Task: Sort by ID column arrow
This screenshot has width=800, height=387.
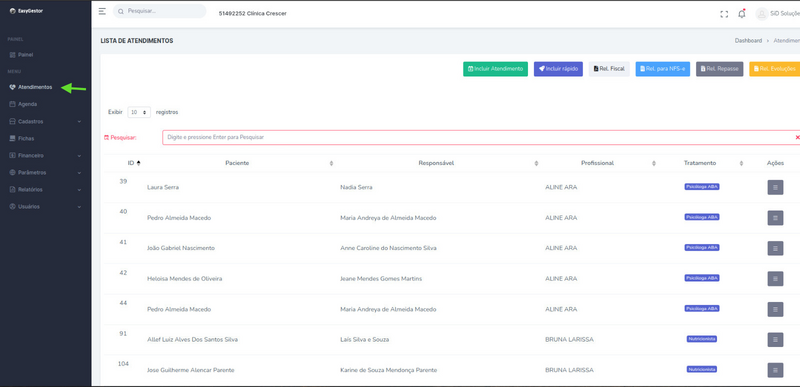Action: pos(138,163)
